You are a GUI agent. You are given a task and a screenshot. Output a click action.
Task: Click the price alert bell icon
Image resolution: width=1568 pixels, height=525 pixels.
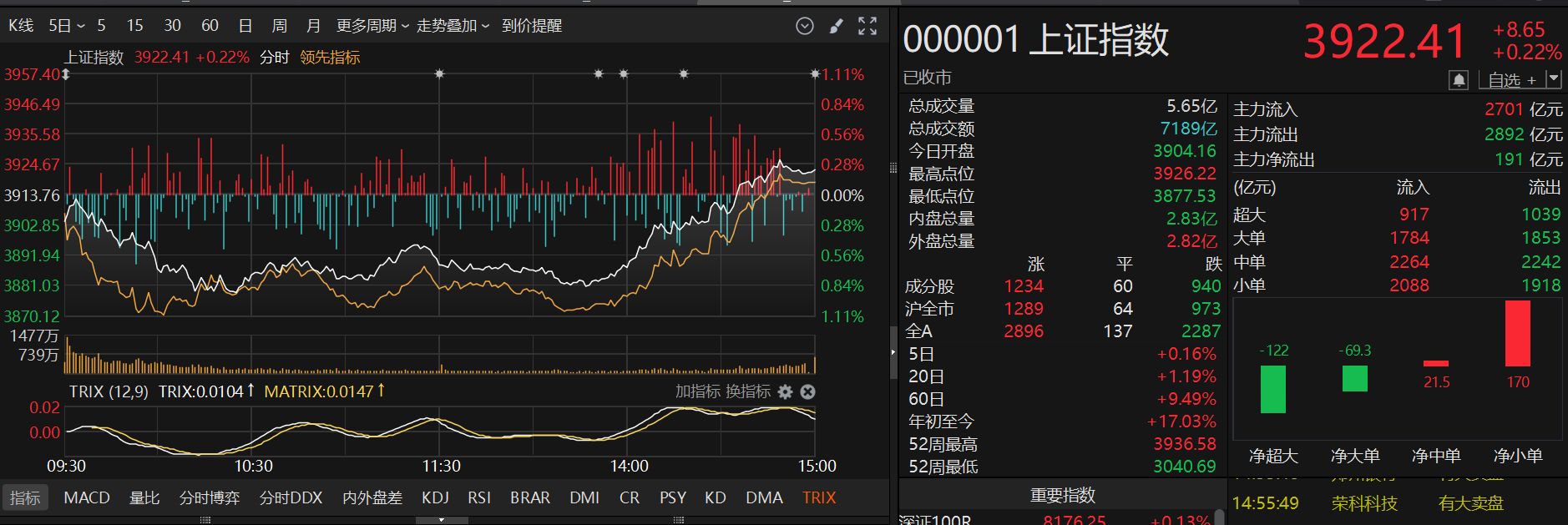click(1459, 80)
